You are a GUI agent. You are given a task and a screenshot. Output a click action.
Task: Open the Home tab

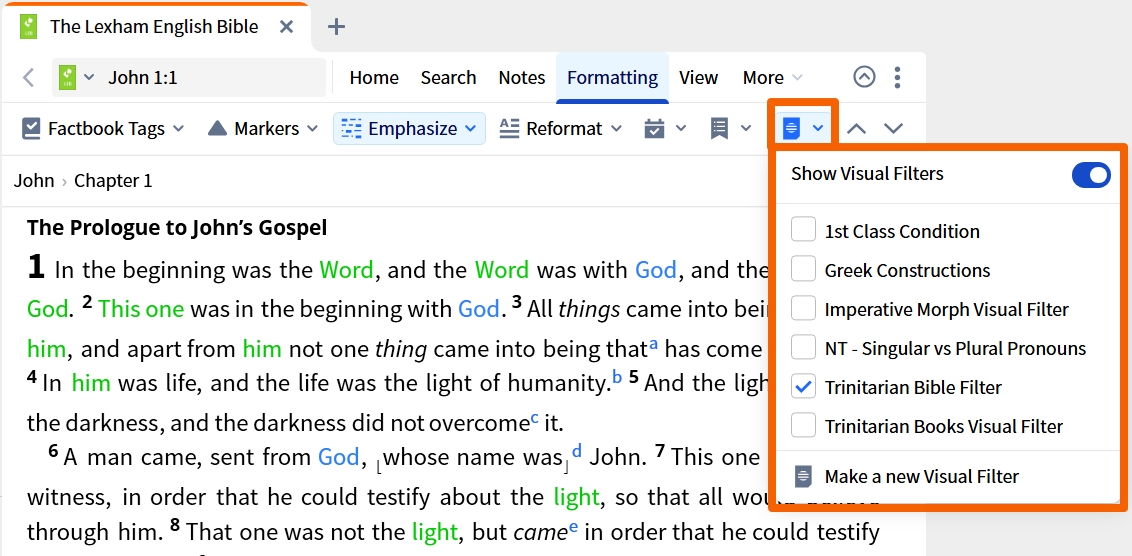tap(374, 77)
